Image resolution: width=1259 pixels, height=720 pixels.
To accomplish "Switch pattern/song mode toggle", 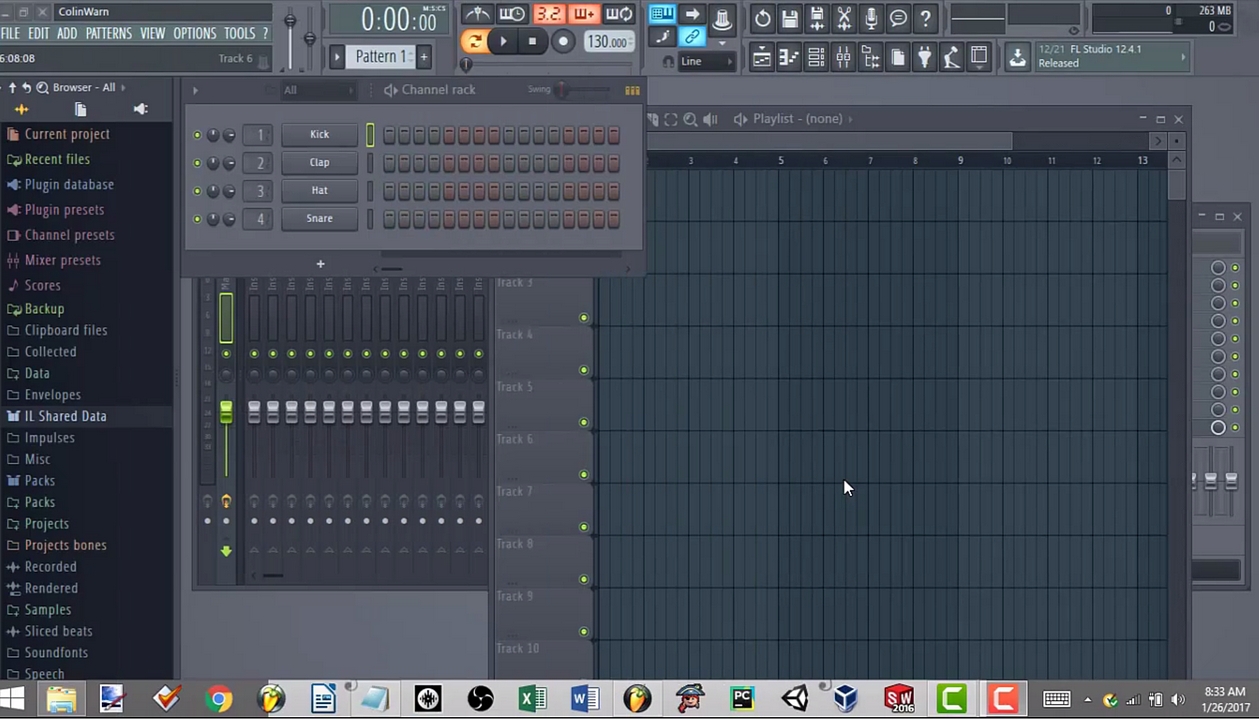I will (474, 41).
